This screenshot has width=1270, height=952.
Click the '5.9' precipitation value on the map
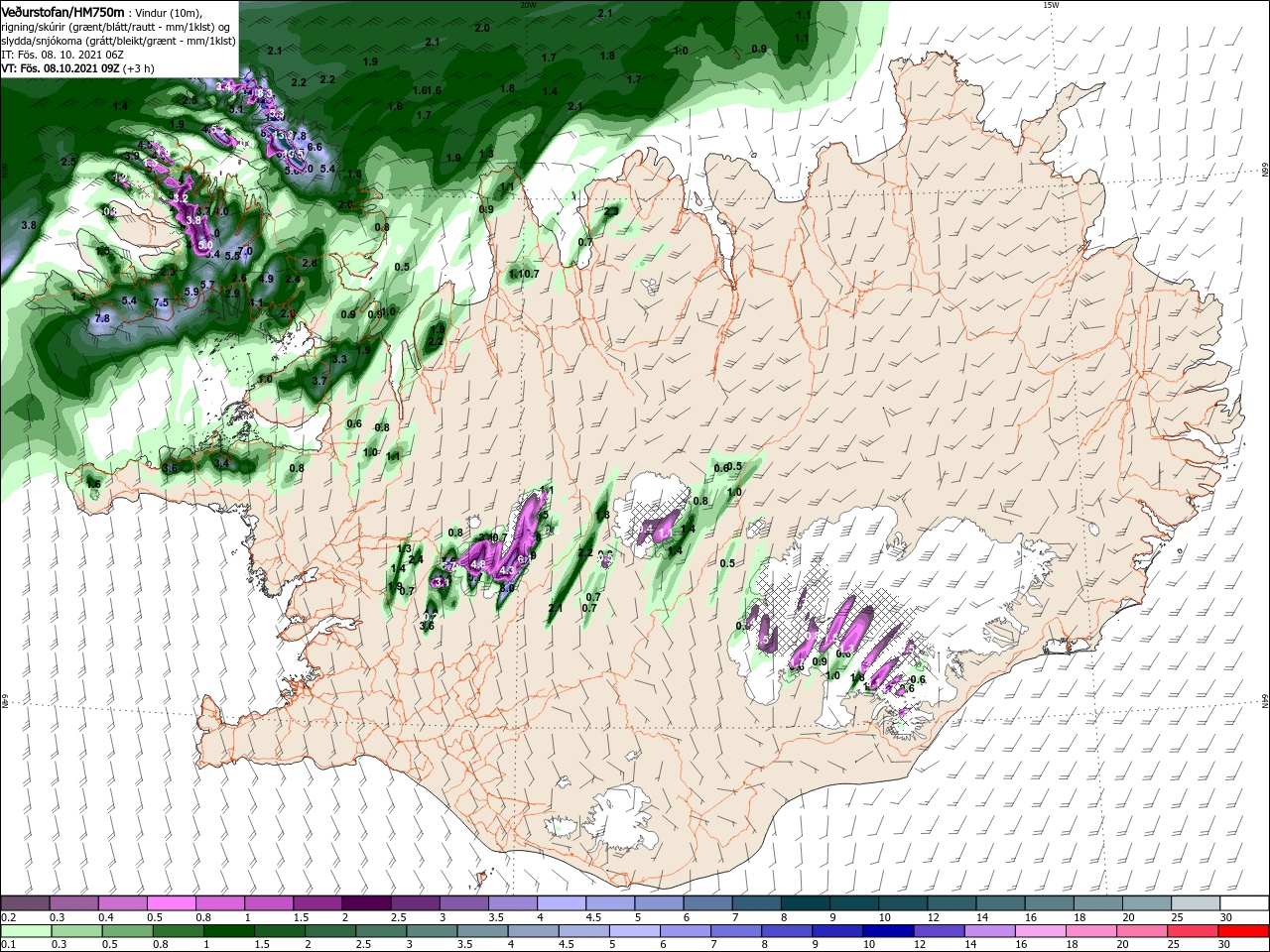click(192, 292)
